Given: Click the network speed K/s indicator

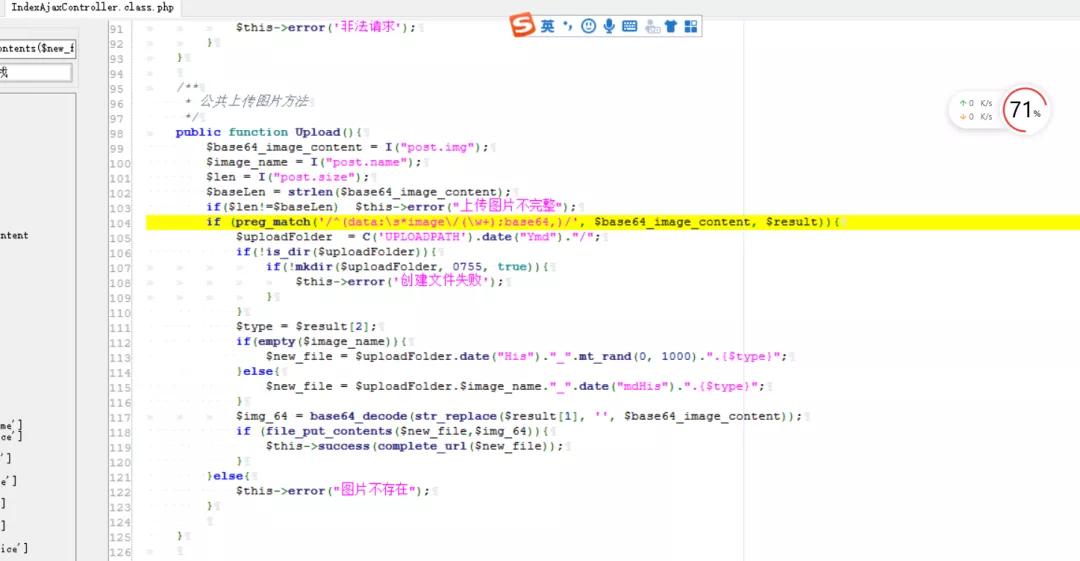Looking at the screenshot, I should point(975,110).
